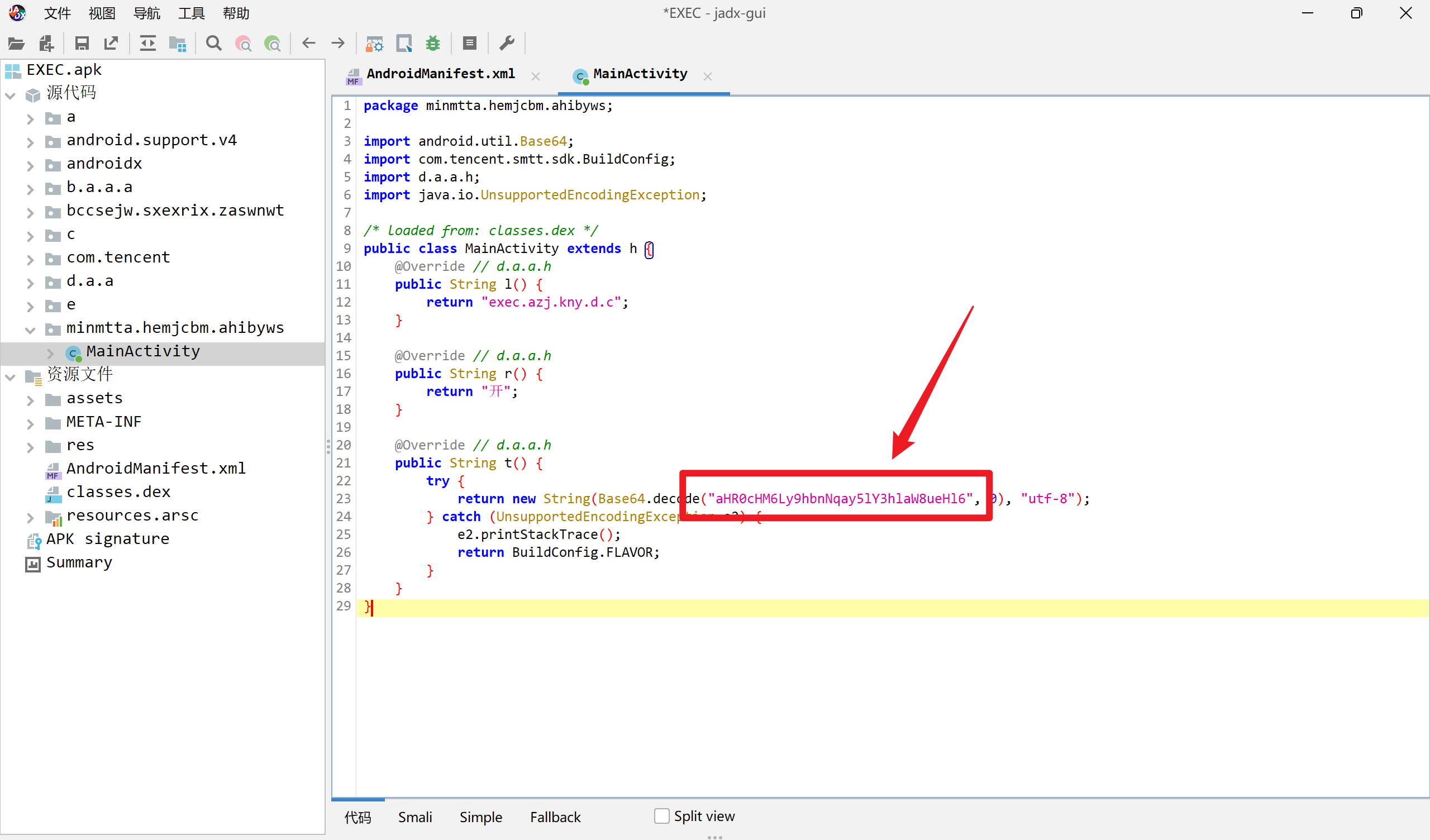Viewport: 1430px width, 840px height.
Task: Open preferences wrench icon
Action: click(x=507, y=43)
